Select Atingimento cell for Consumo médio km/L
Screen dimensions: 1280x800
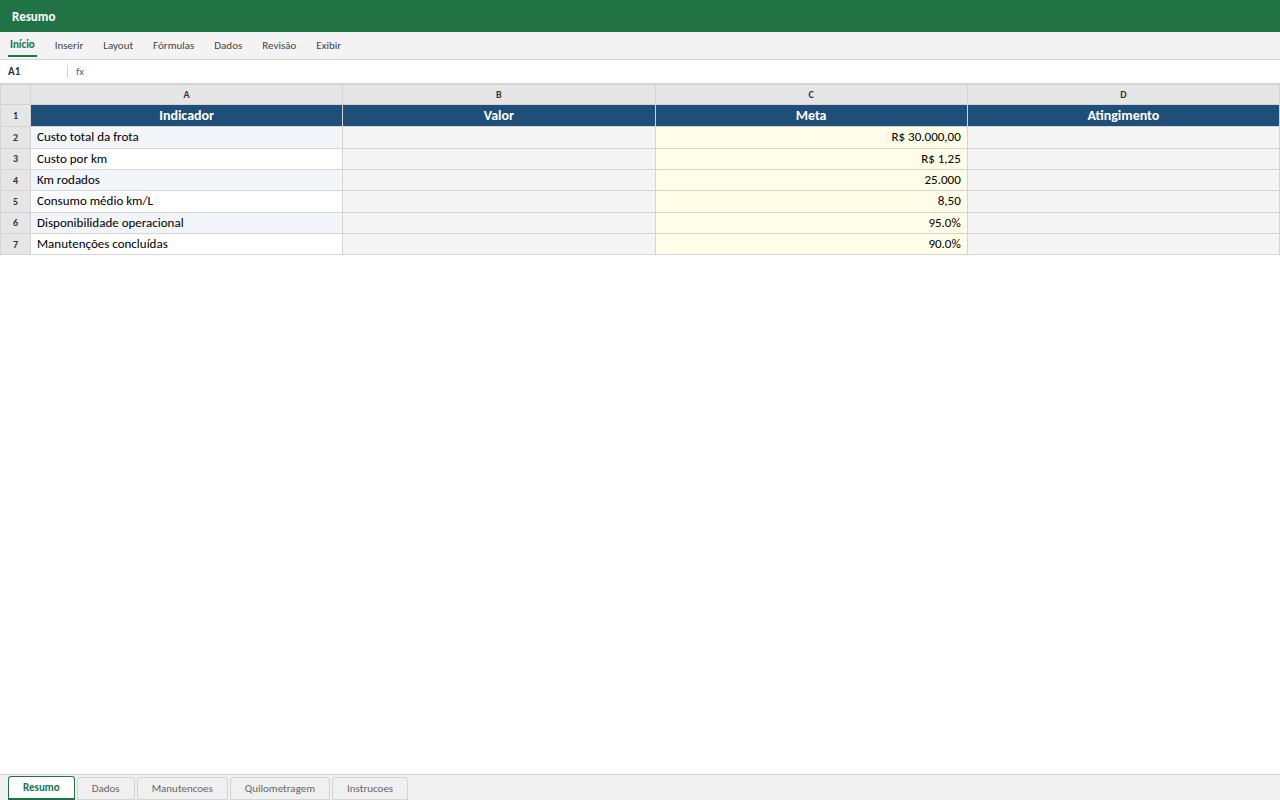[x=1123, y=201]
